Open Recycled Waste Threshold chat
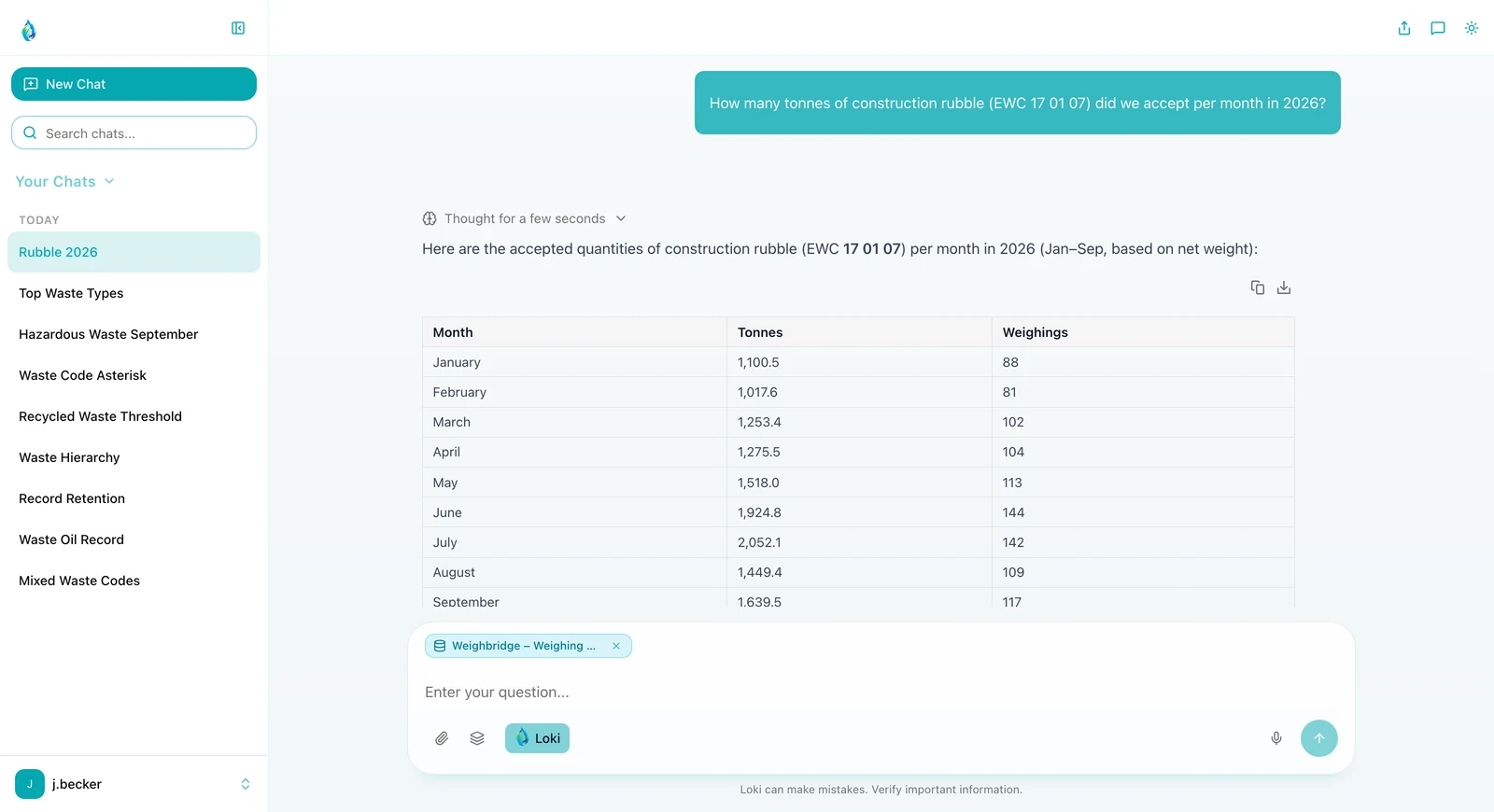 tap(134, 416)
